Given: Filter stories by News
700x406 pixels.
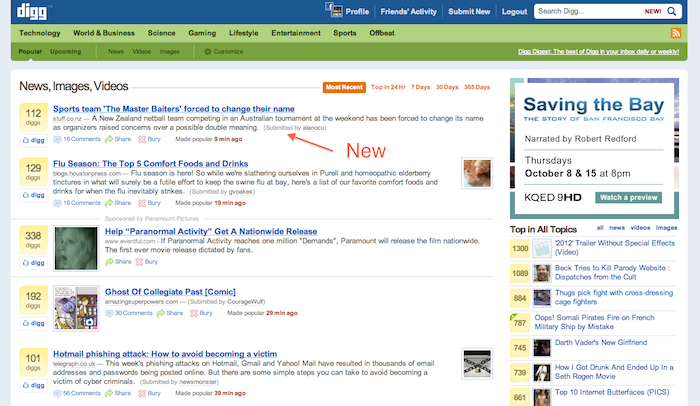Looking at the screenshot, I should point(116,52).
